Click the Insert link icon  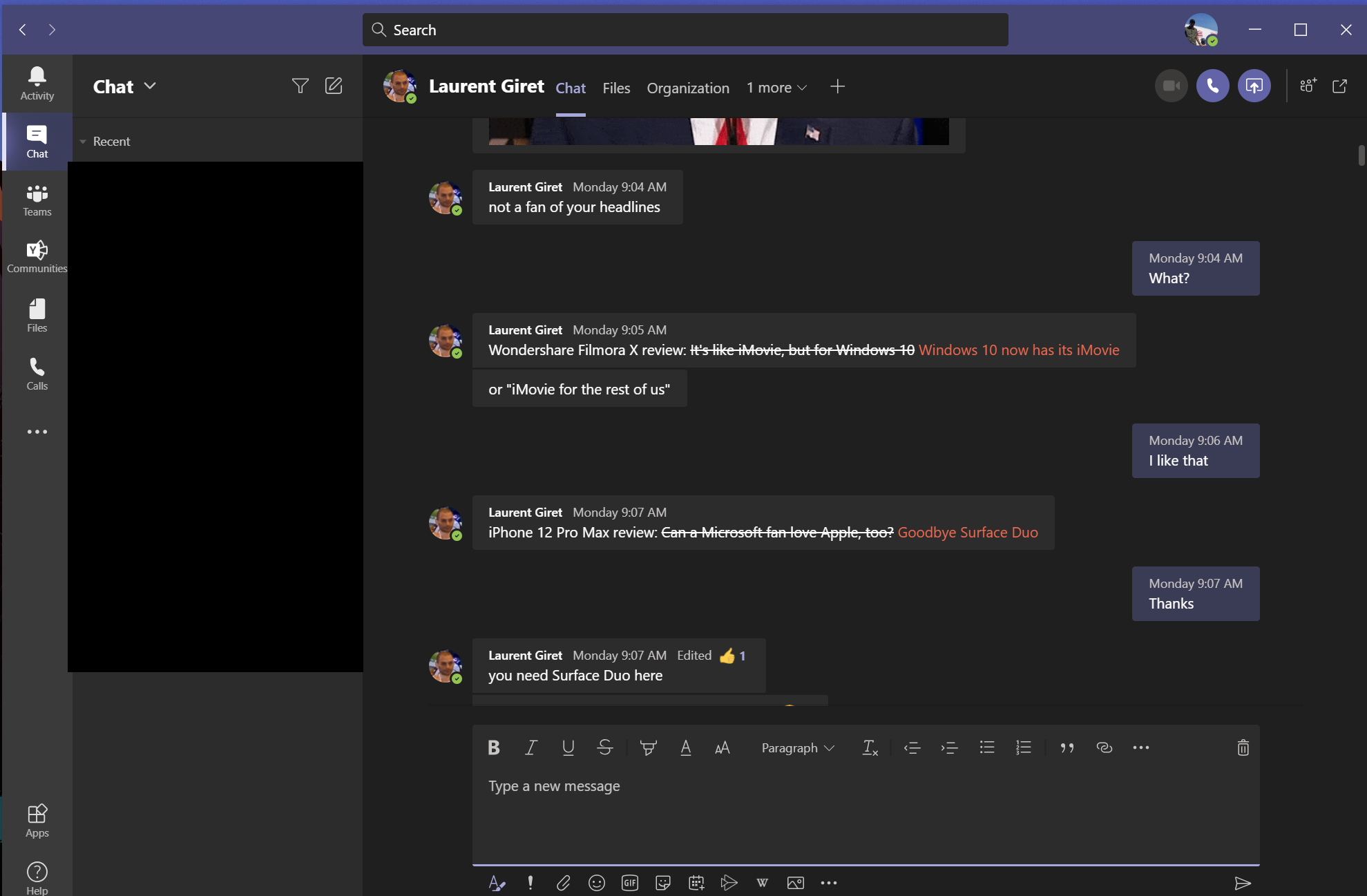click(1103, 747)
